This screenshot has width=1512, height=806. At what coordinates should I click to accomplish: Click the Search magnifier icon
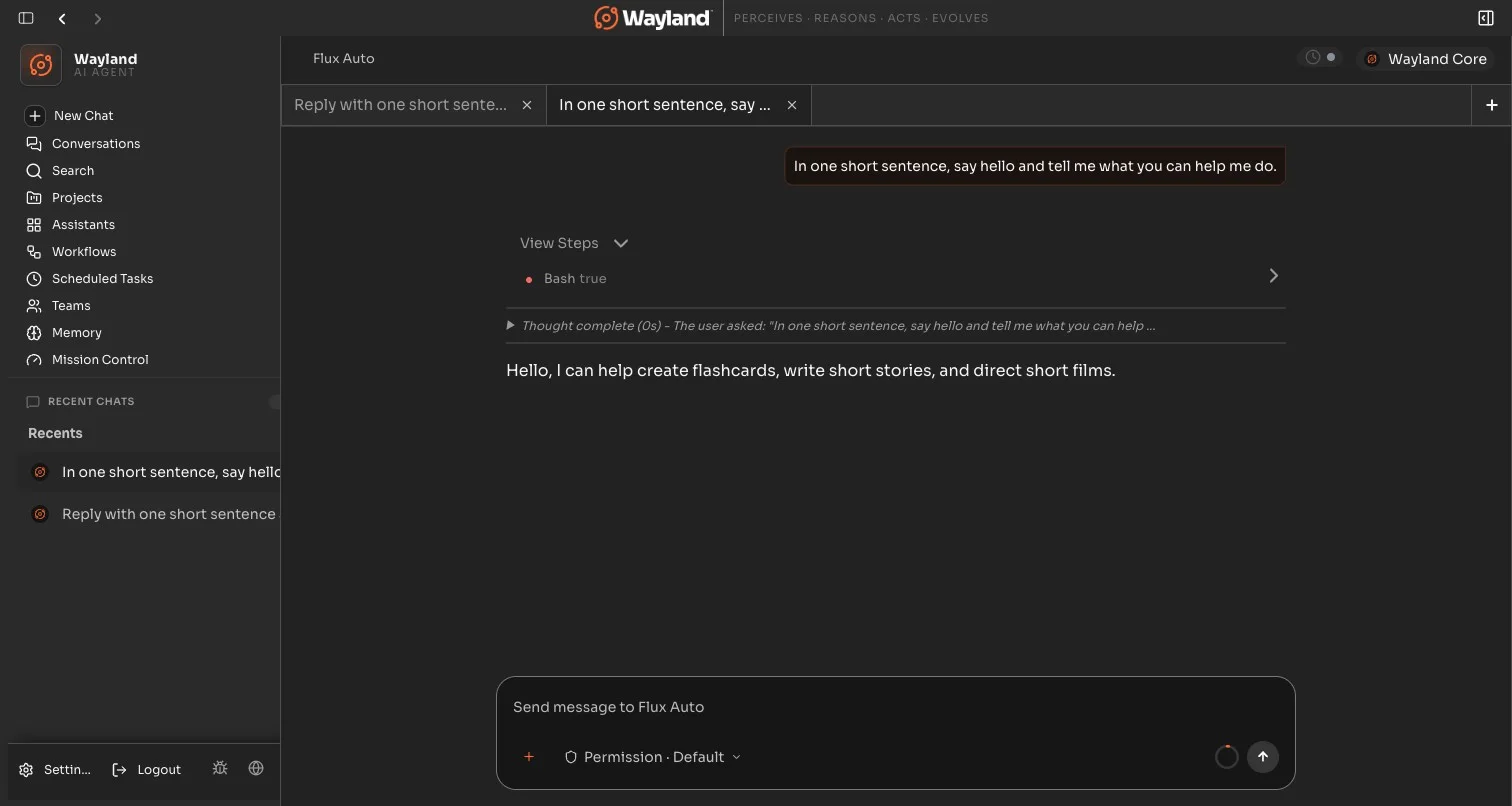coord(34,171)
